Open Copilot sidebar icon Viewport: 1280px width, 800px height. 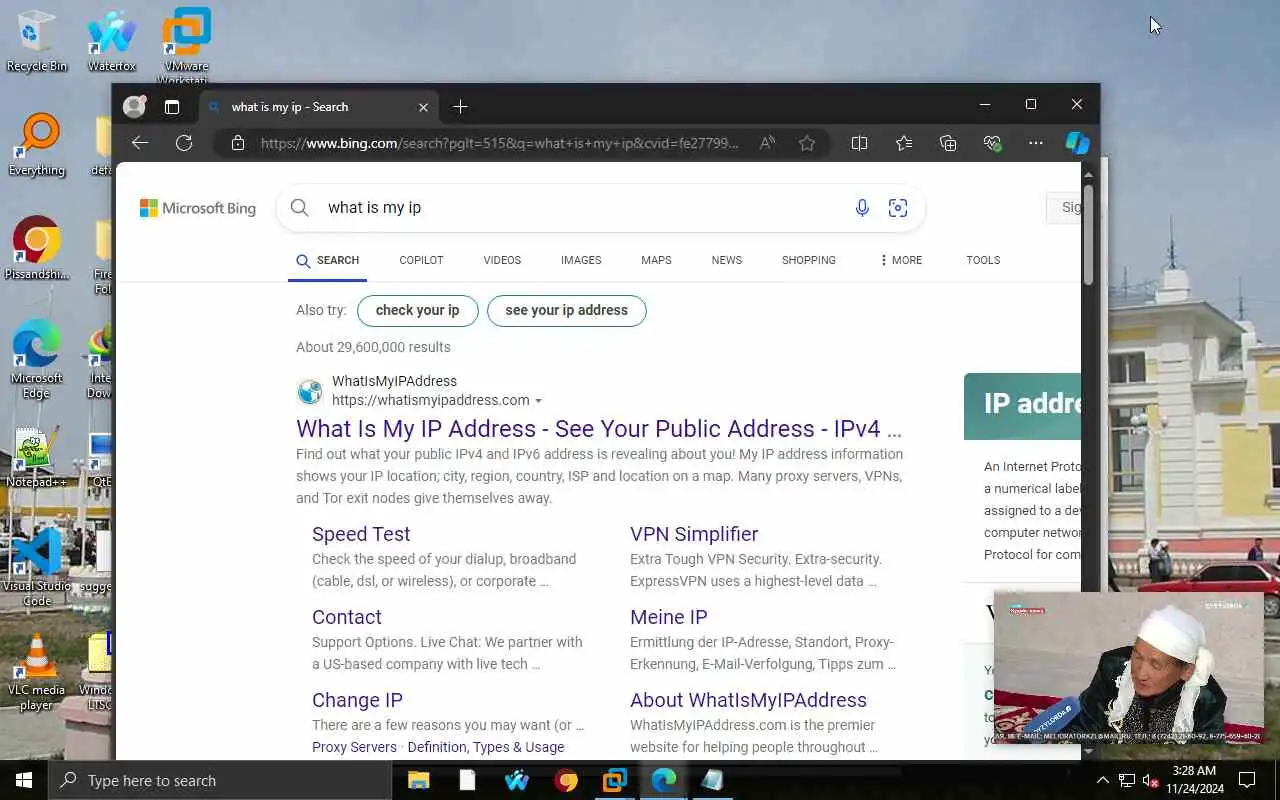tap(1077, 143)
